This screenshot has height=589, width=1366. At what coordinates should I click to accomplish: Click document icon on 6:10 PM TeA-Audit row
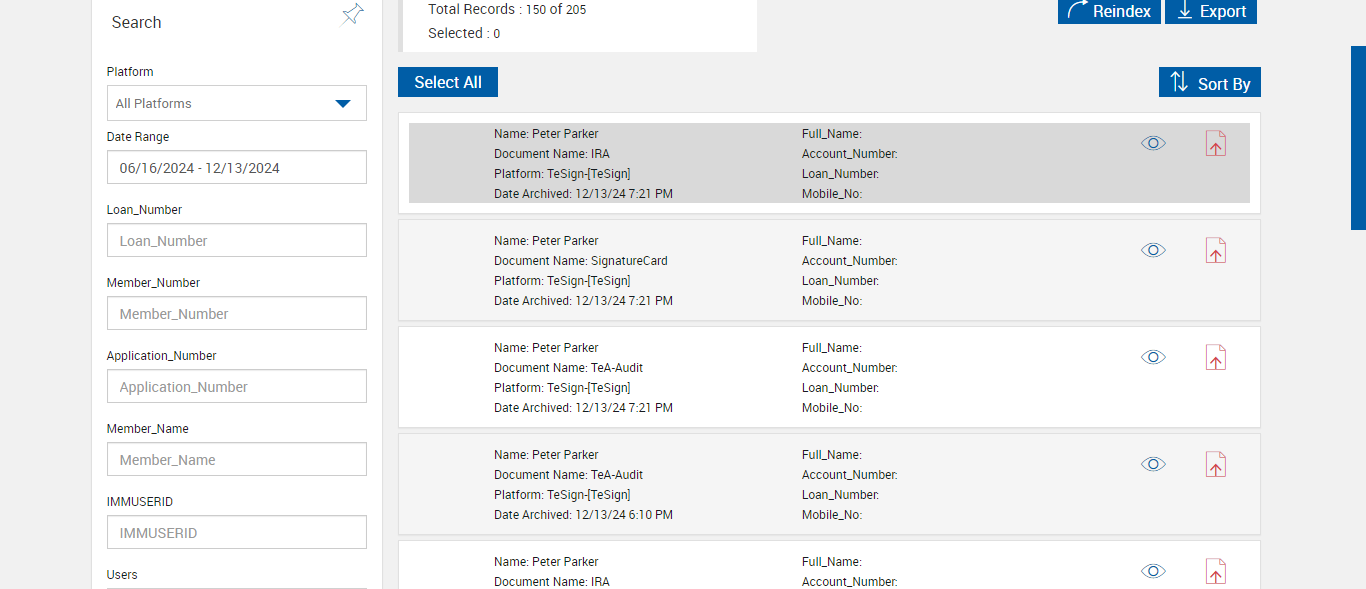[1215, 465]
